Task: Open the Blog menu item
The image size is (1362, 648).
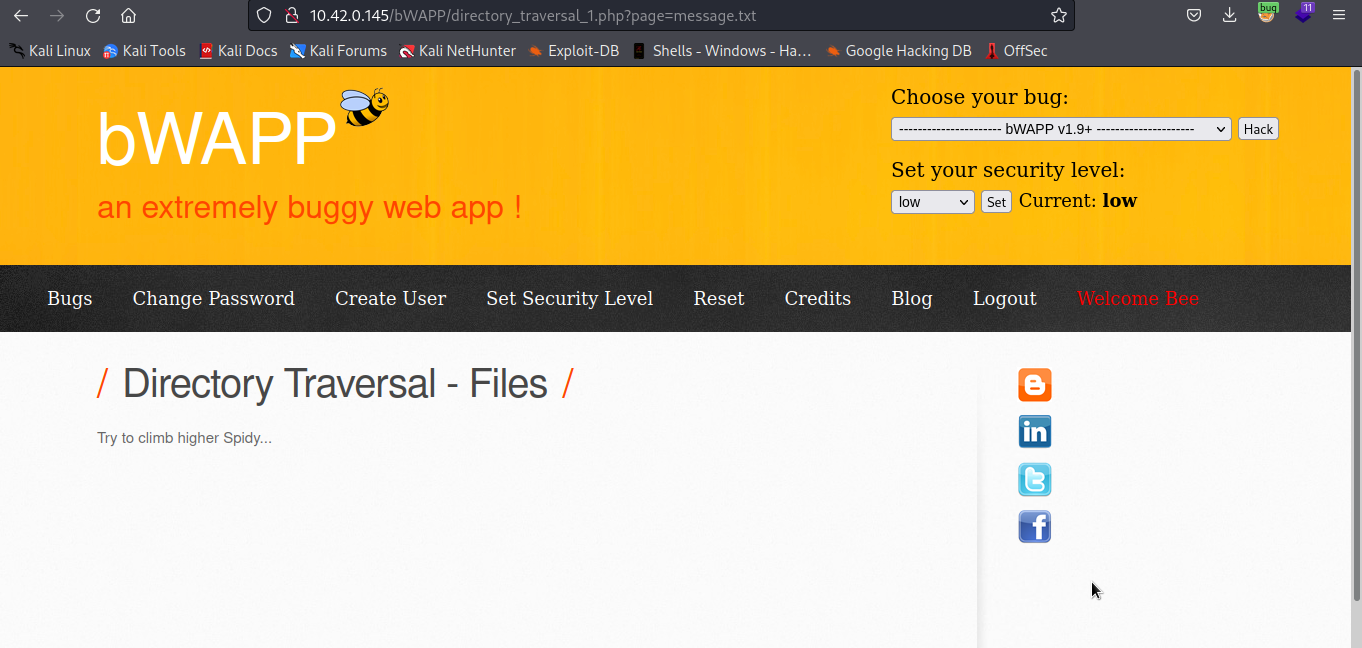Action: [x=912, y=298]
